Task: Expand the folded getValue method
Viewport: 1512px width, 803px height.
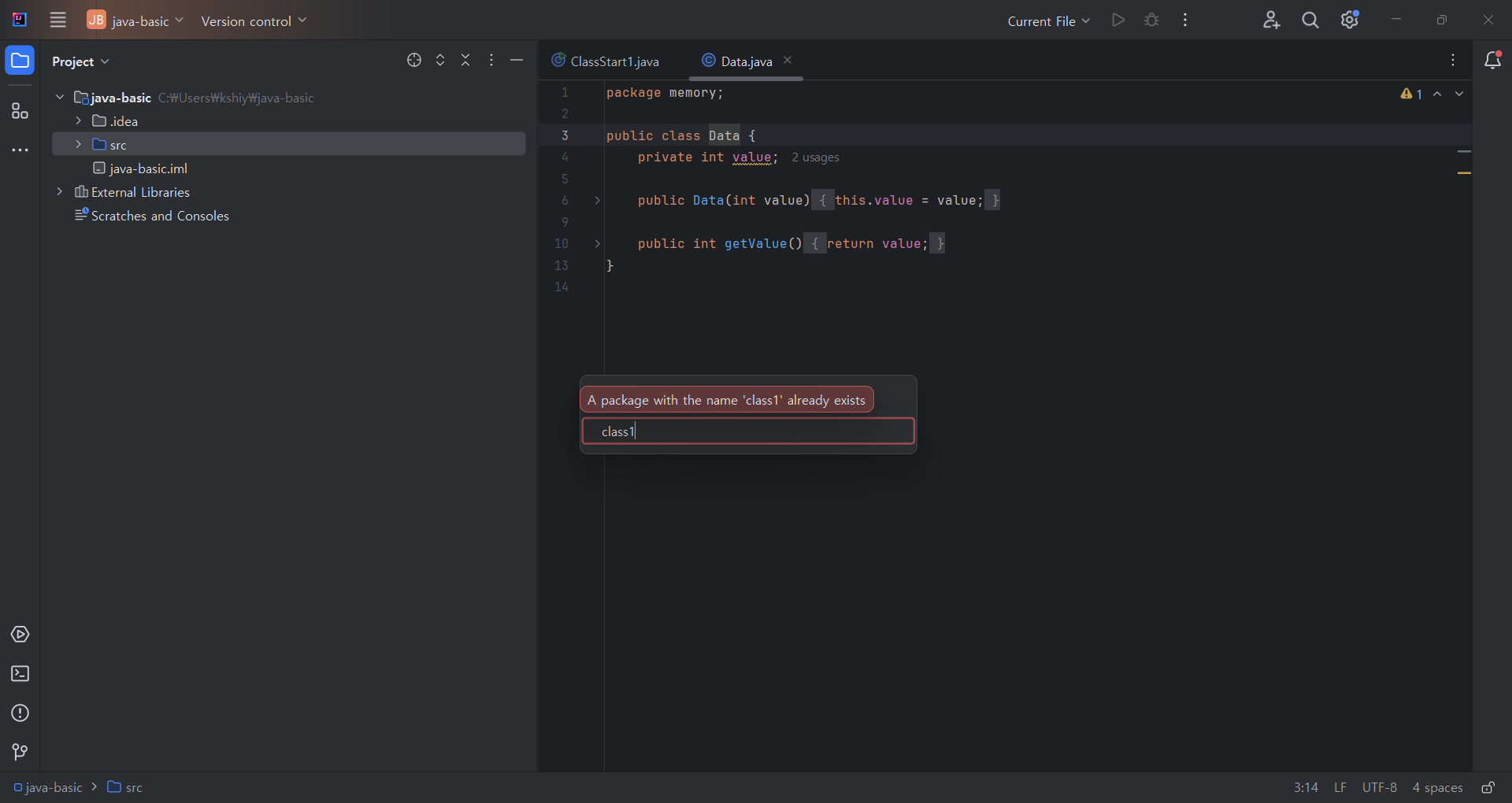Action: coord(598,244)
